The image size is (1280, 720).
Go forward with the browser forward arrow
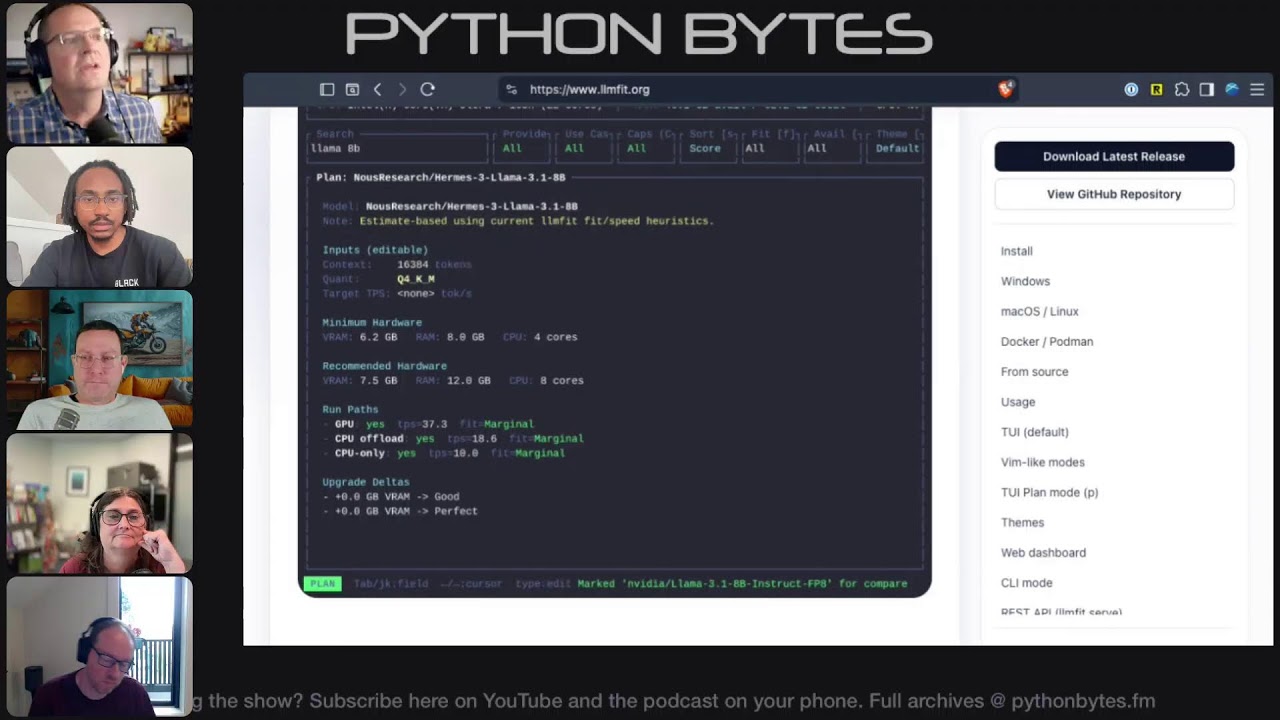pyautogui.click(x=402, y=89)
